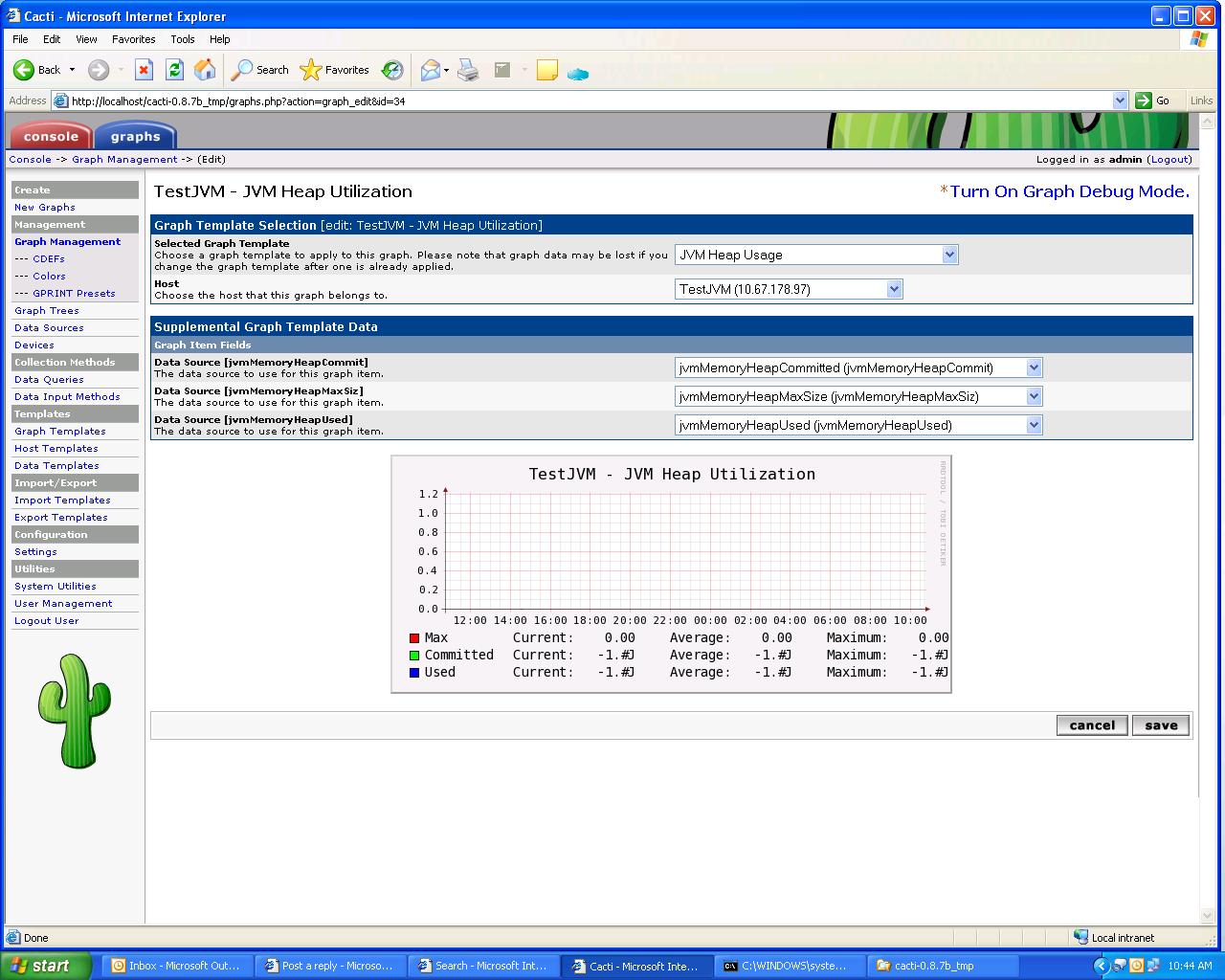1225x980 pixels.
Task: Open Colors in the sidebar
Action: 49,276
